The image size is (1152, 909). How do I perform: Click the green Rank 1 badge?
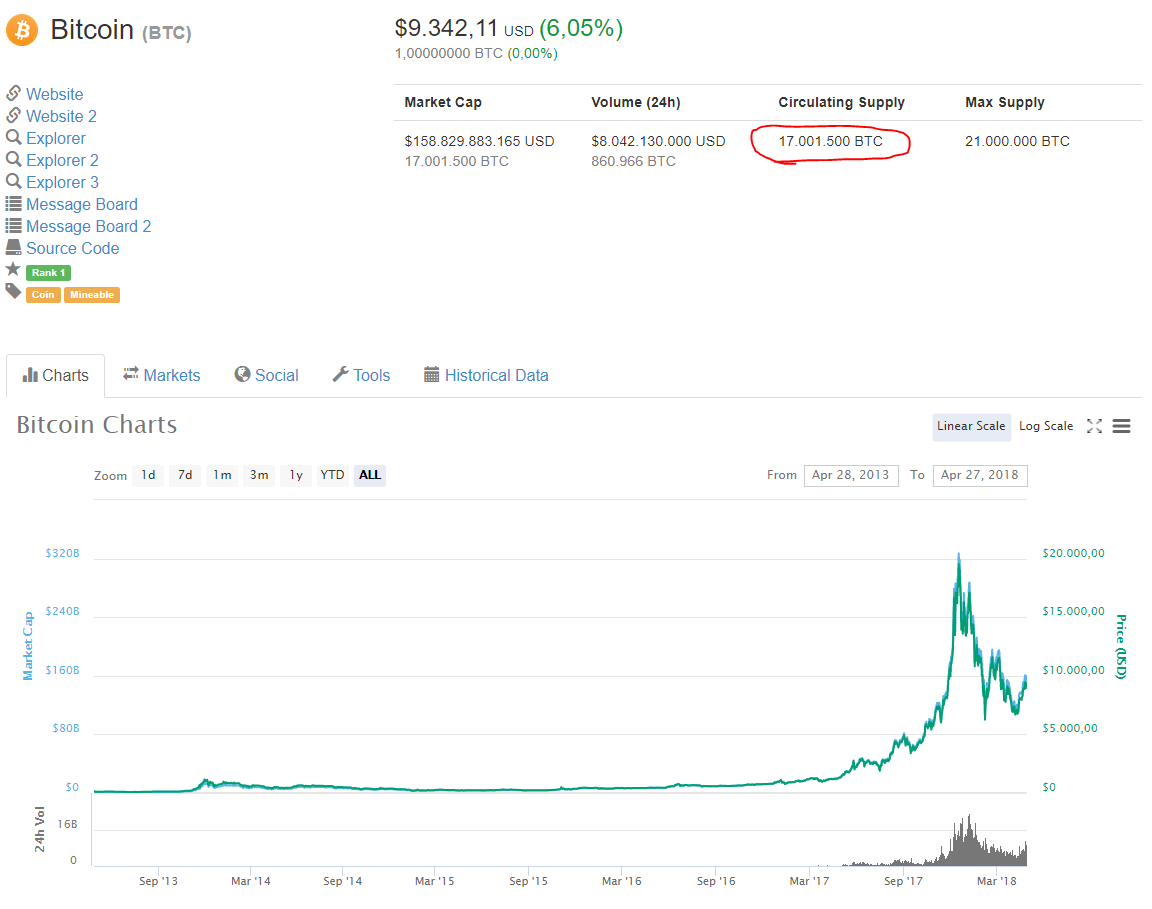coord(48,273)
